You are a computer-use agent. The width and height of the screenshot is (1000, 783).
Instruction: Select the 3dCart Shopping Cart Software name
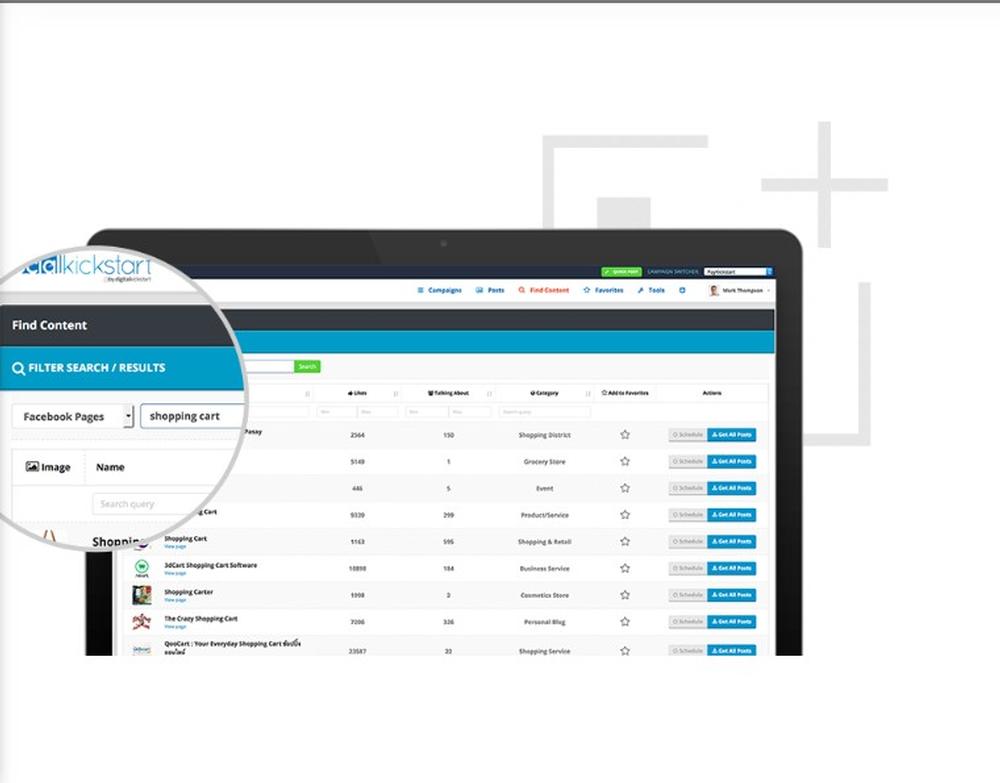click(x=210, y=565)
